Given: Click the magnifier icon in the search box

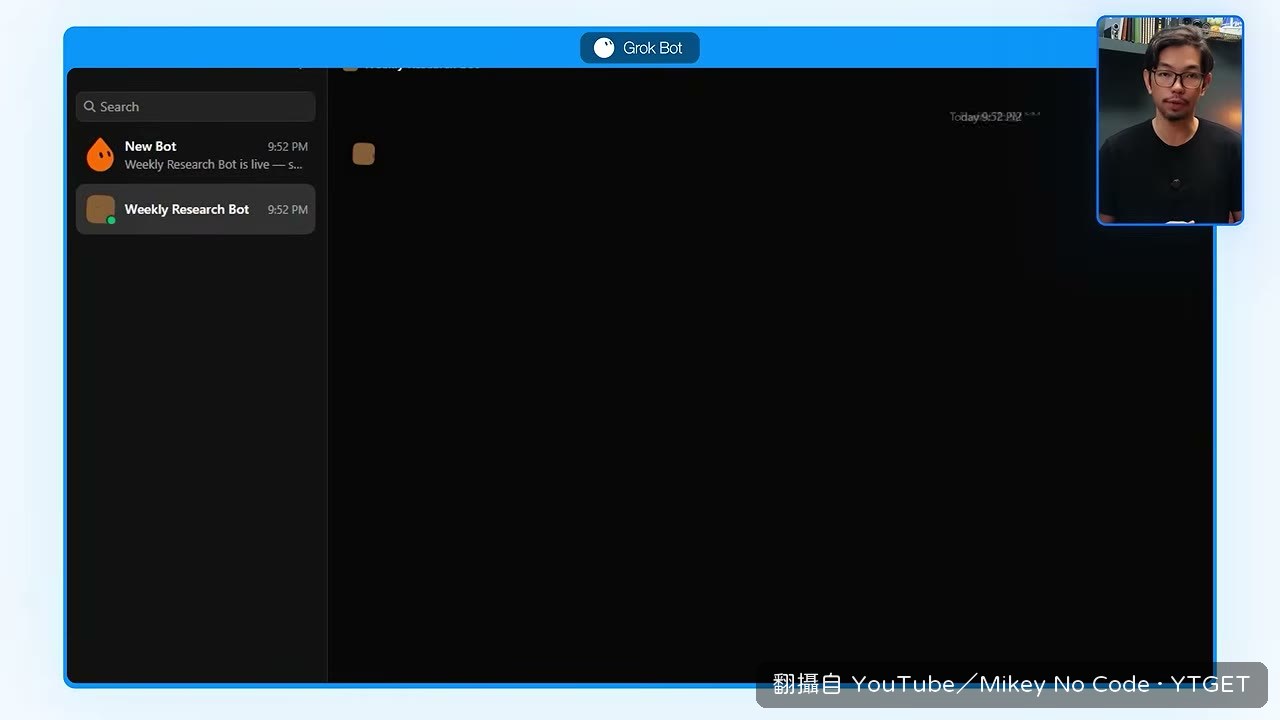Looking at the screenshot, I should 90,107.
